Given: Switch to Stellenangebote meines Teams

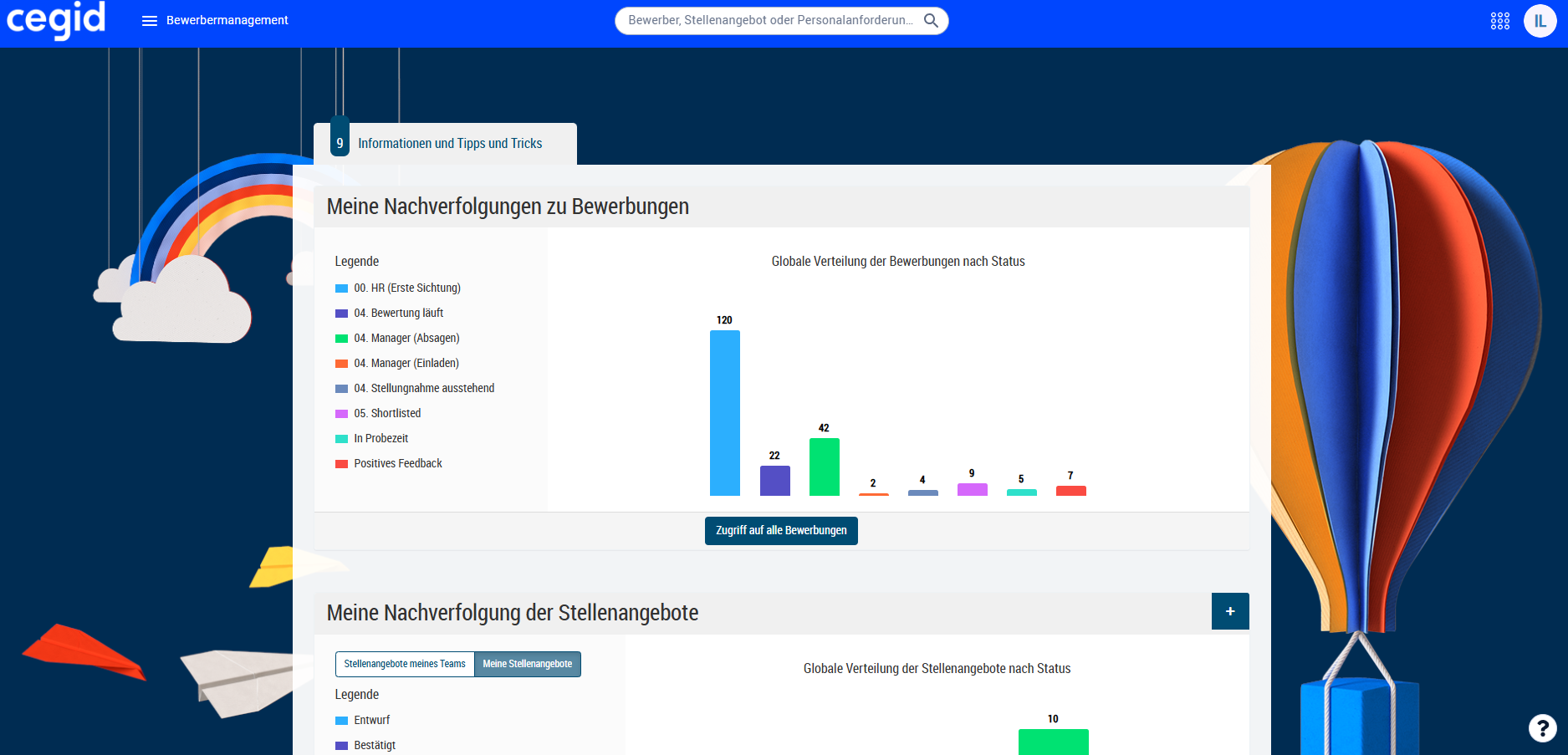Looking at the screenshot, I should (x=405, y=664).
